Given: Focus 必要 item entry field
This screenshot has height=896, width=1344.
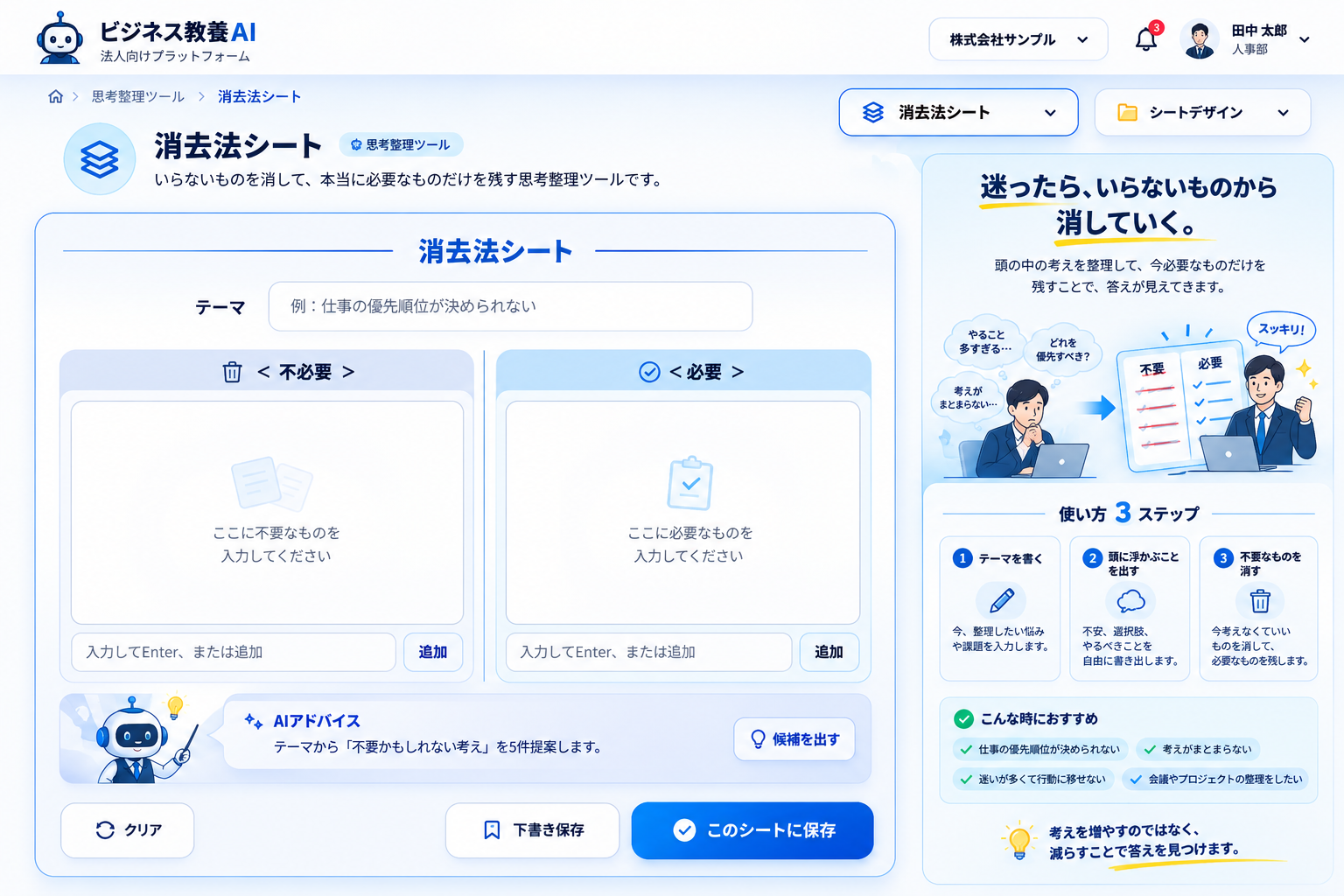Looking at the screenshot, I should pyautogui.click(x=648, y=652).
